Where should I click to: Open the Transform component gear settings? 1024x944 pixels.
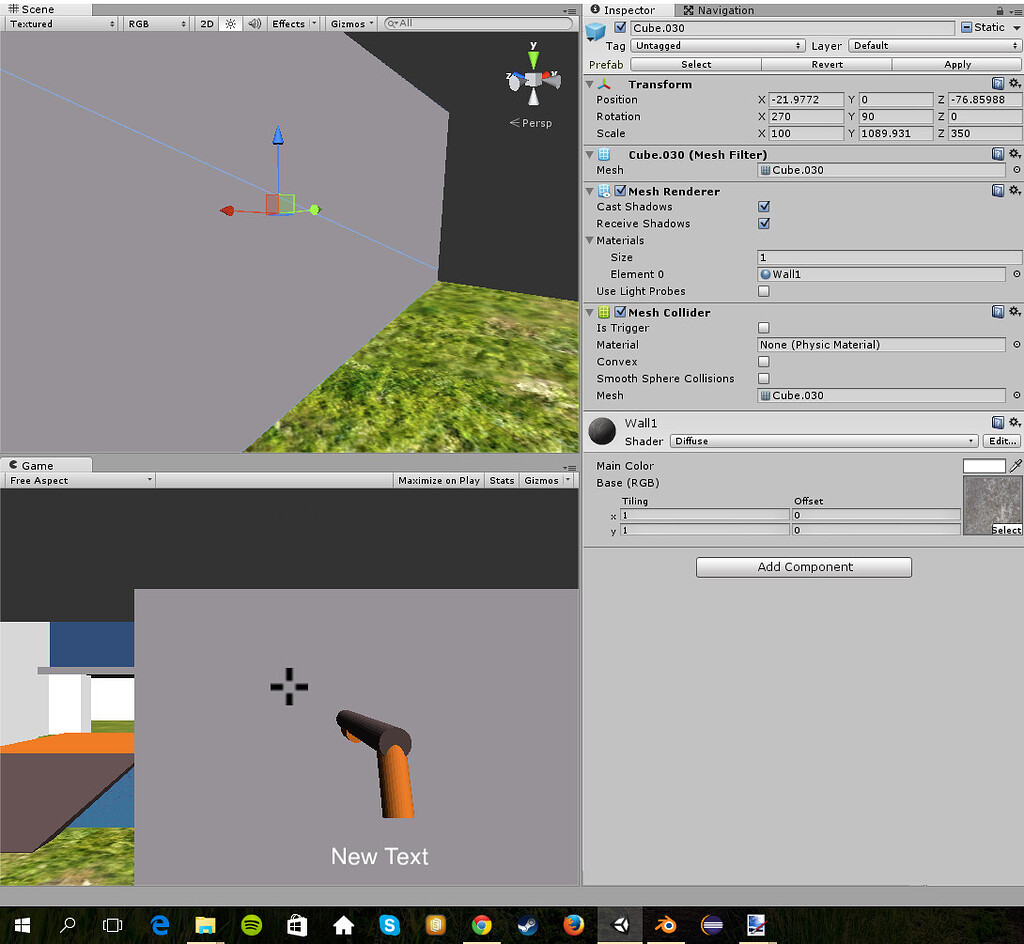1013,84
